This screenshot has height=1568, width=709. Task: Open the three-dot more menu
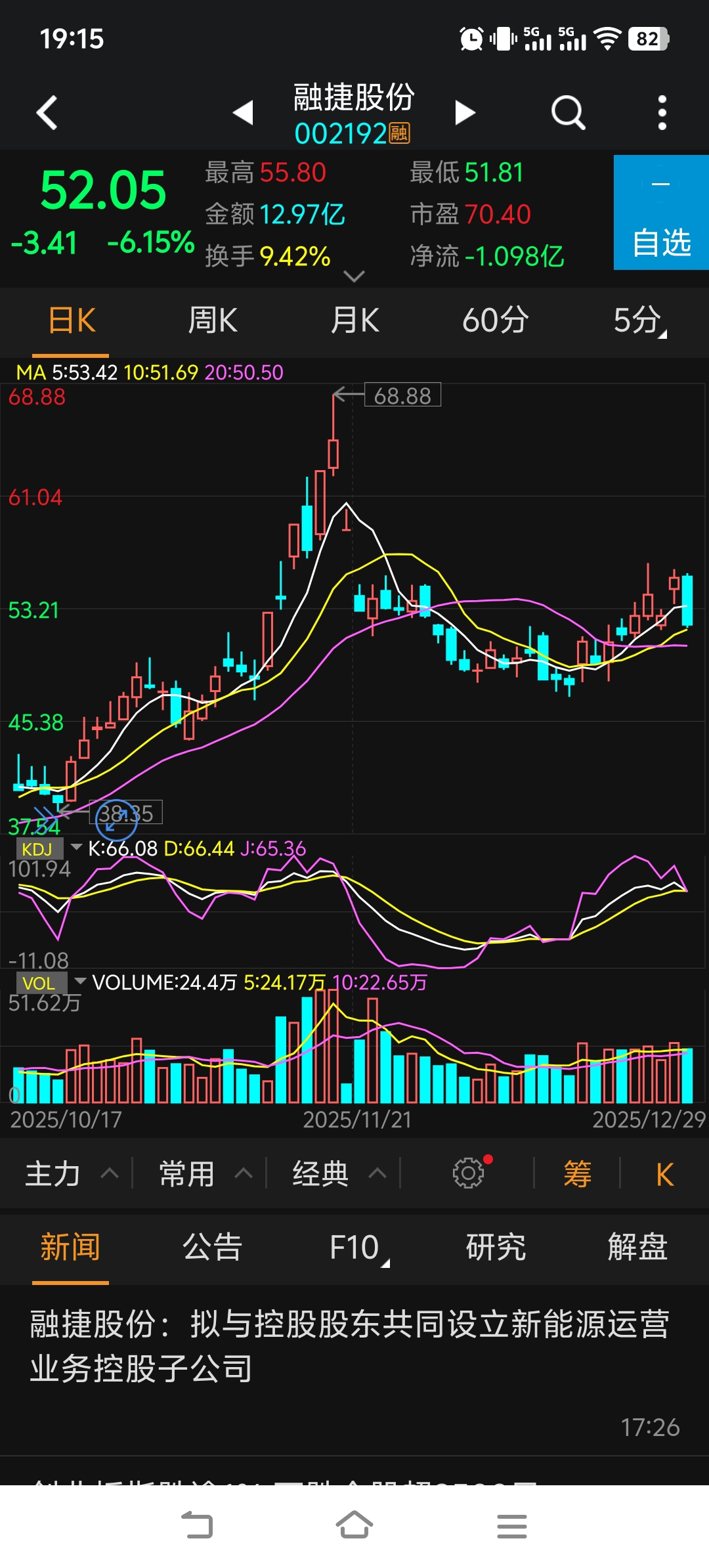(662, 113)
